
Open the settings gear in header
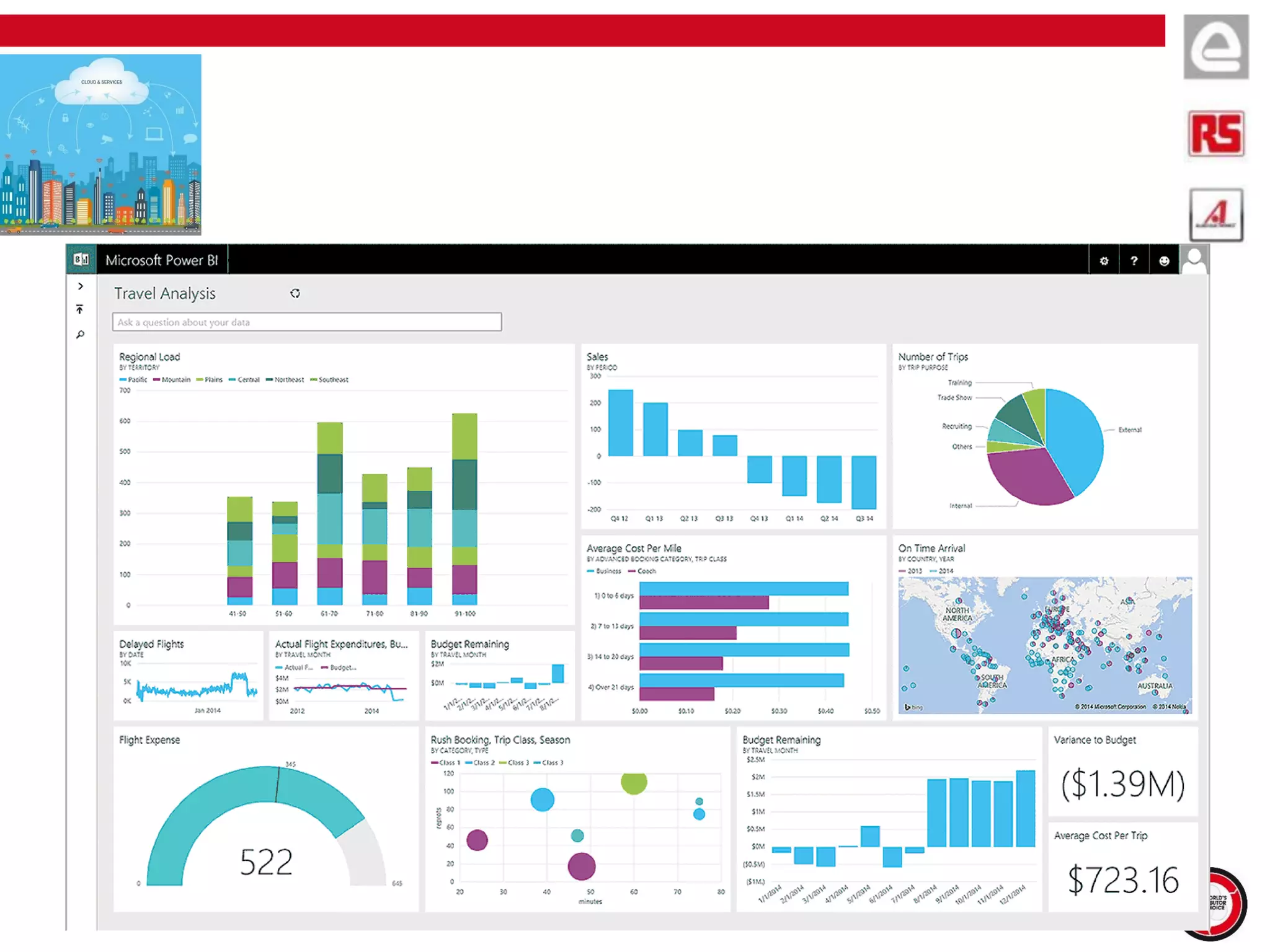click(x=1104, y=261)
